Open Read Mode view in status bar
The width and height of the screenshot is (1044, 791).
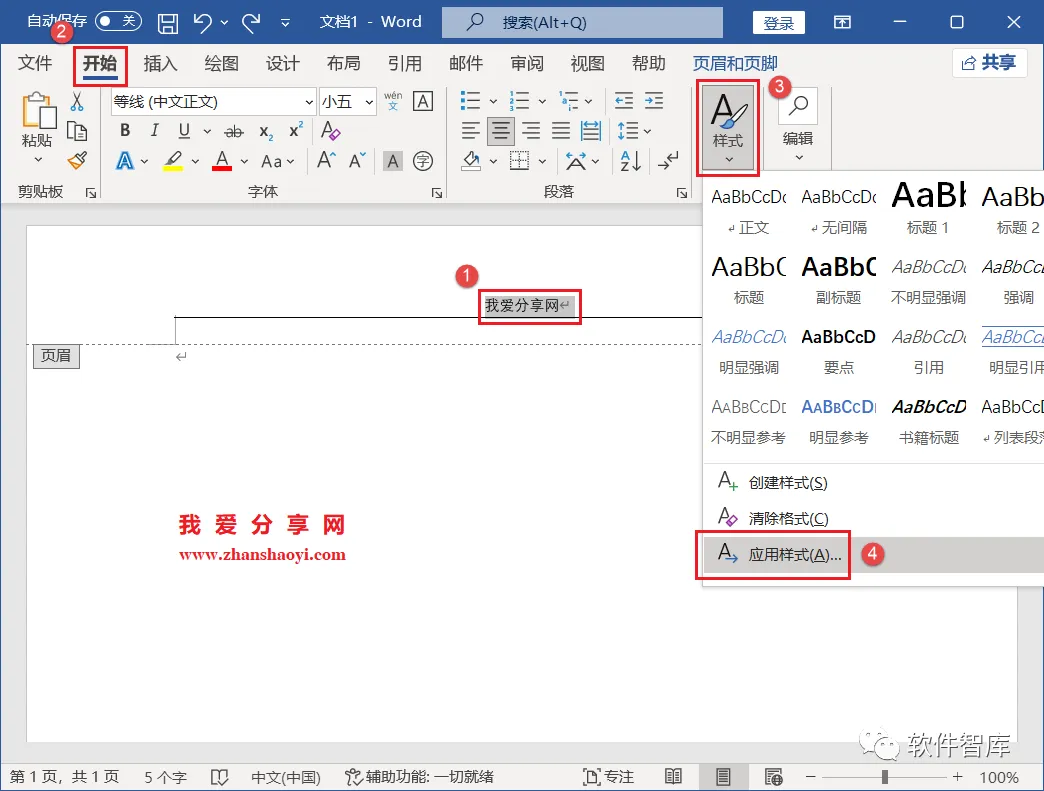(x=673, y=776)
